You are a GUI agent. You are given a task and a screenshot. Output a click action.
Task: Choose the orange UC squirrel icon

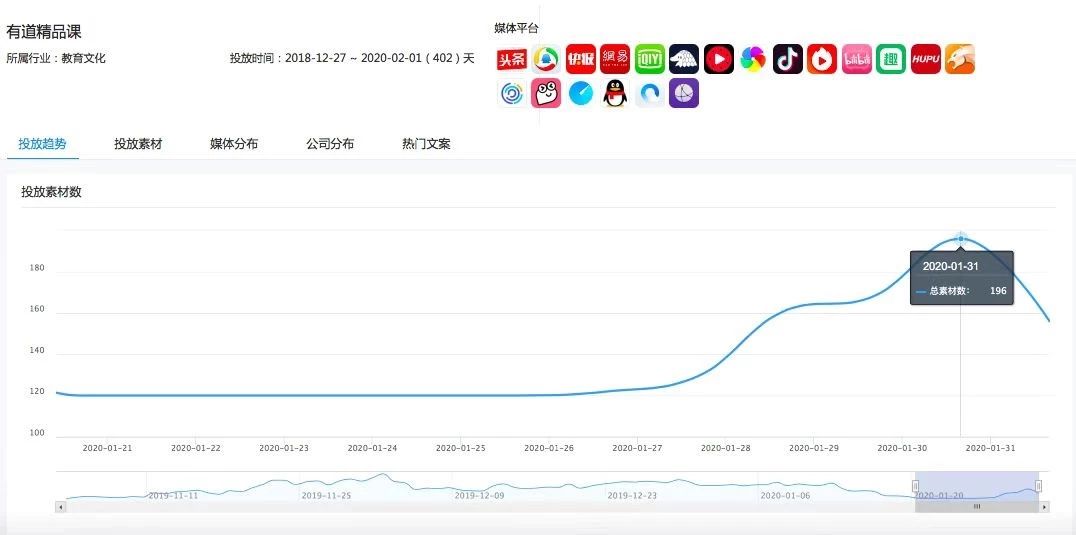pos(960,60)
